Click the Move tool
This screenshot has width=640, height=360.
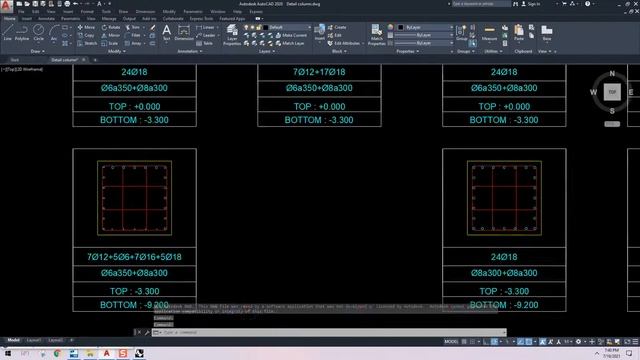click(x=86, y=27)
